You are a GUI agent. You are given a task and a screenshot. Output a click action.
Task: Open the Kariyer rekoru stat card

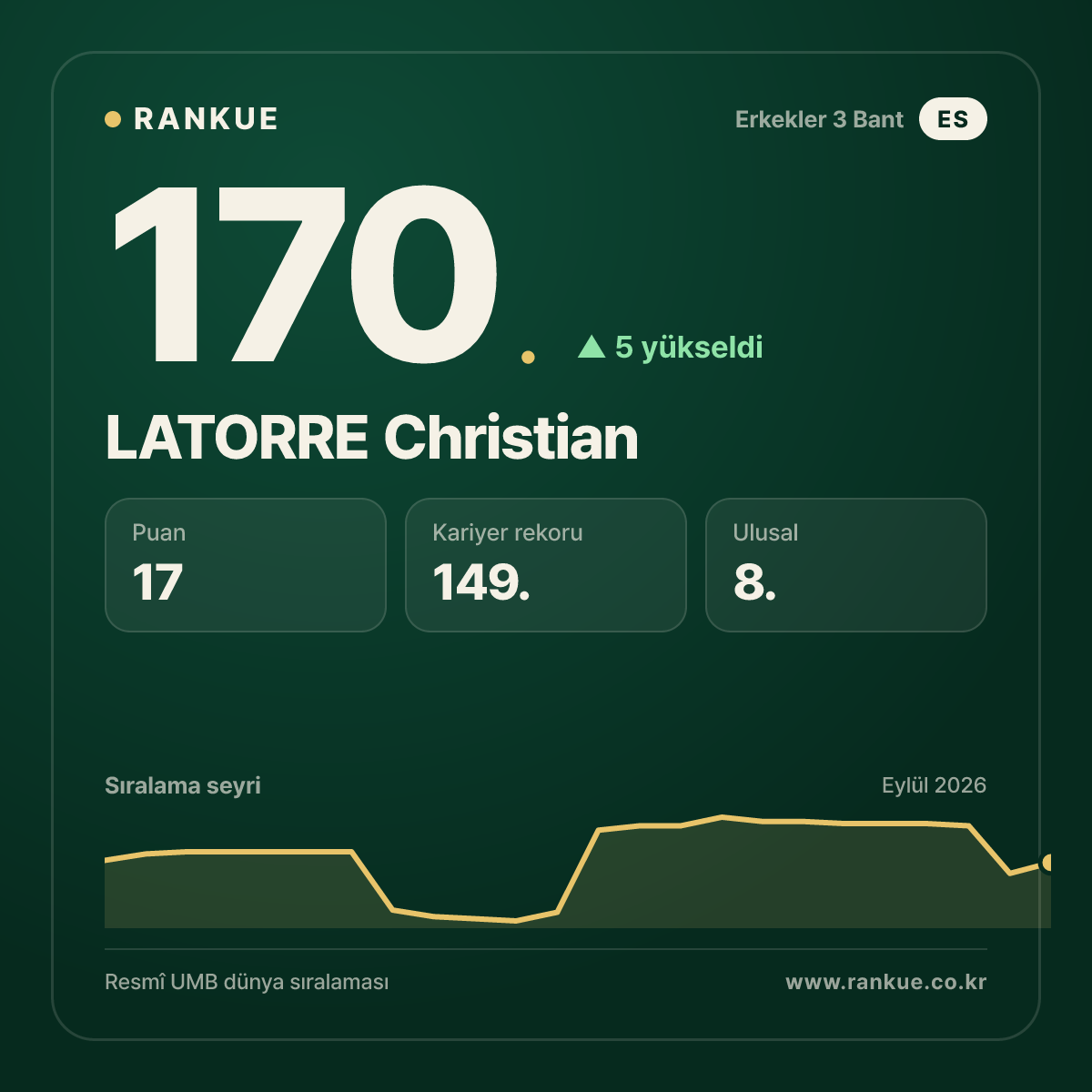(x=546, y=565)
